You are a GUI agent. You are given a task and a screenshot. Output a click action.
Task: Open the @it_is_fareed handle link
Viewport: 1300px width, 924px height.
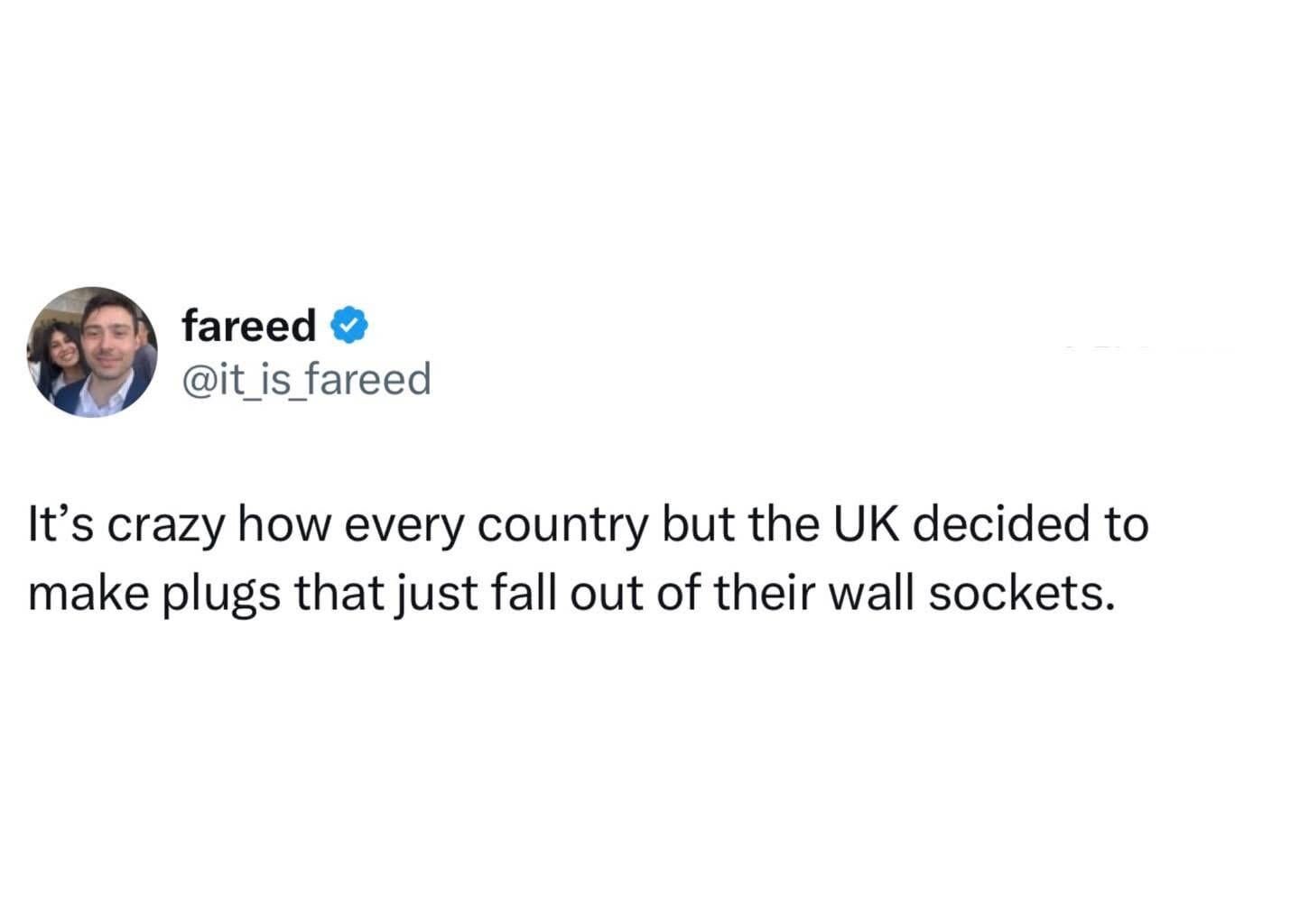(x=306, y=379)
